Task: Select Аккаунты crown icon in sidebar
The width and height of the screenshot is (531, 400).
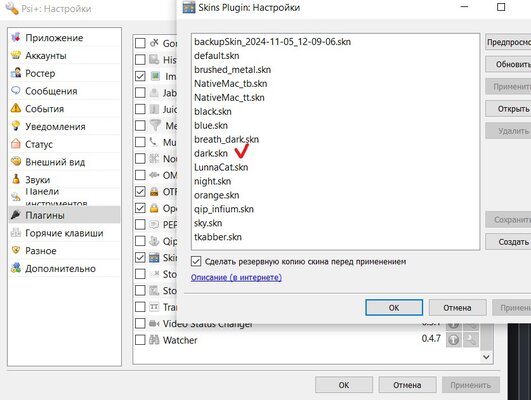Action: [16, 55]
